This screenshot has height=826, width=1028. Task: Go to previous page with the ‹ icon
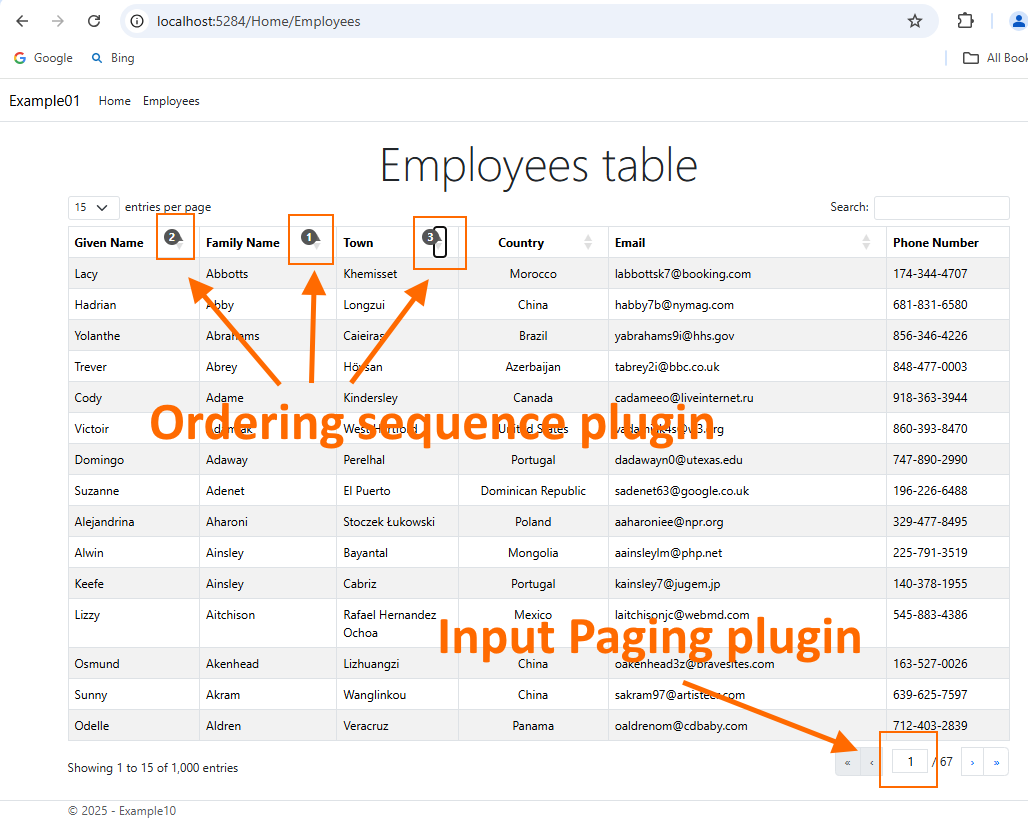[871, 761]
